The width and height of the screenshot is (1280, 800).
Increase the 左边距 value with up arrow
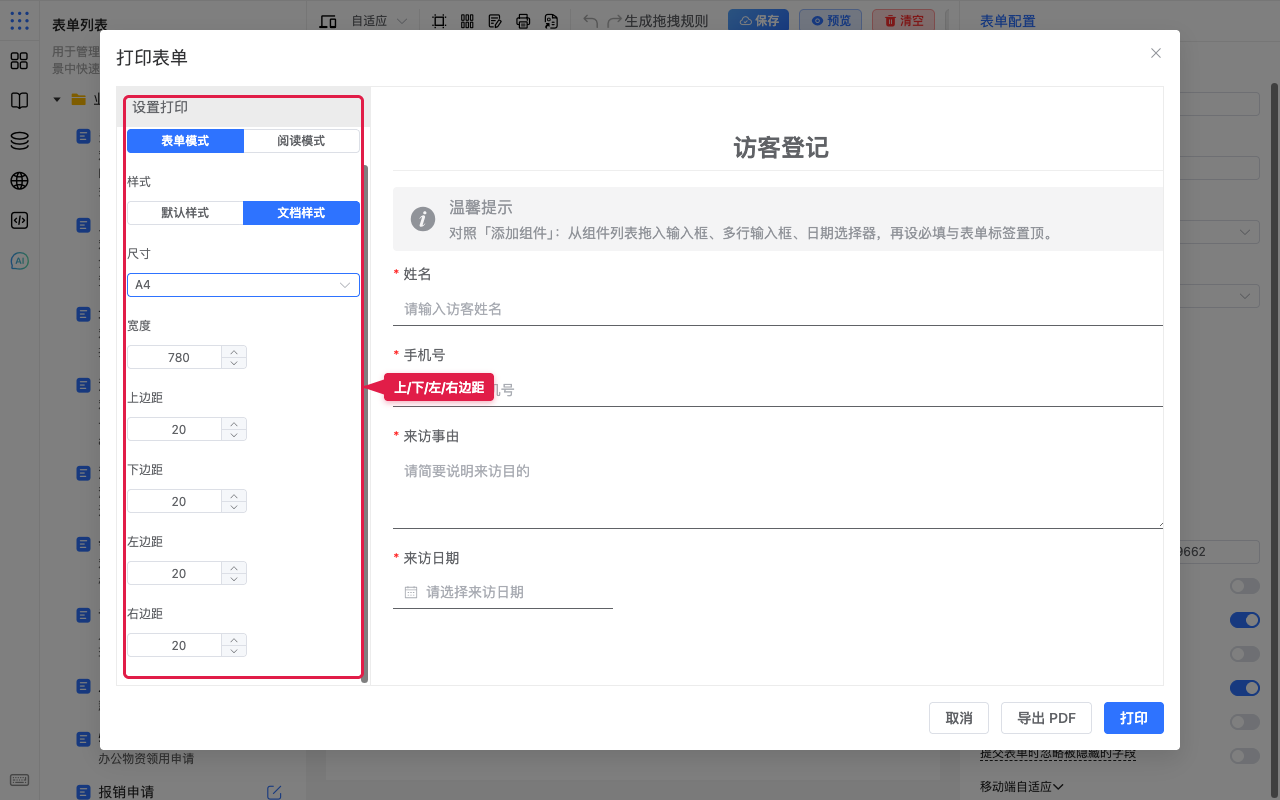pos(234,567)
